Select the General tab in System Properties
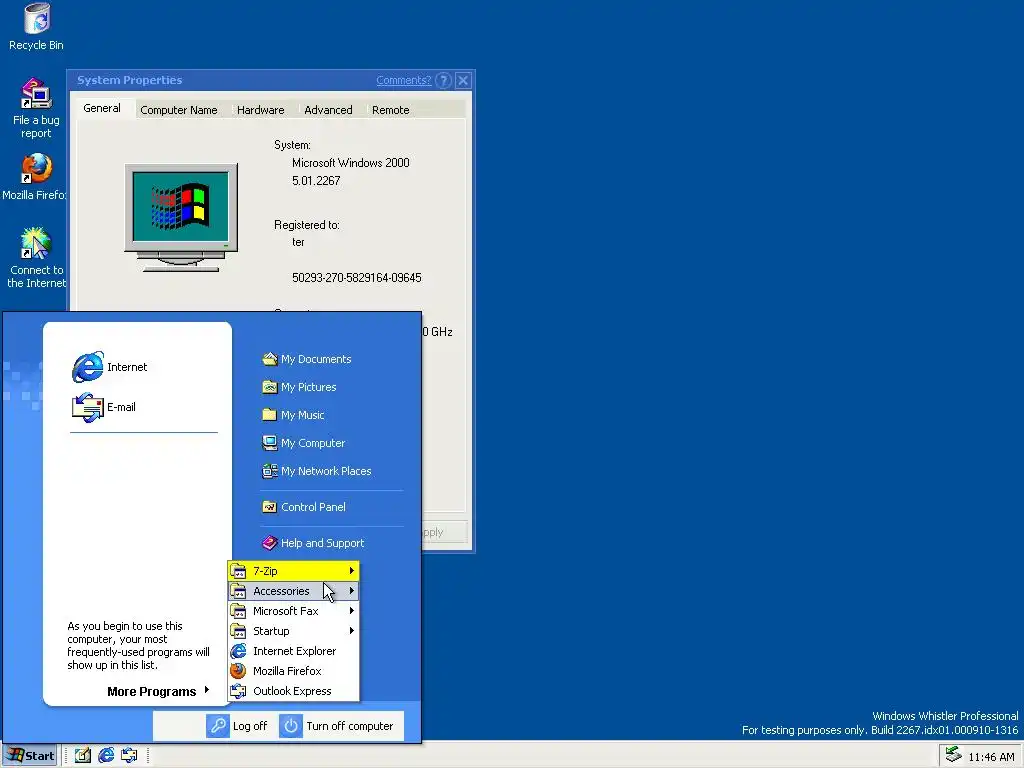 (x=102, y=108)
